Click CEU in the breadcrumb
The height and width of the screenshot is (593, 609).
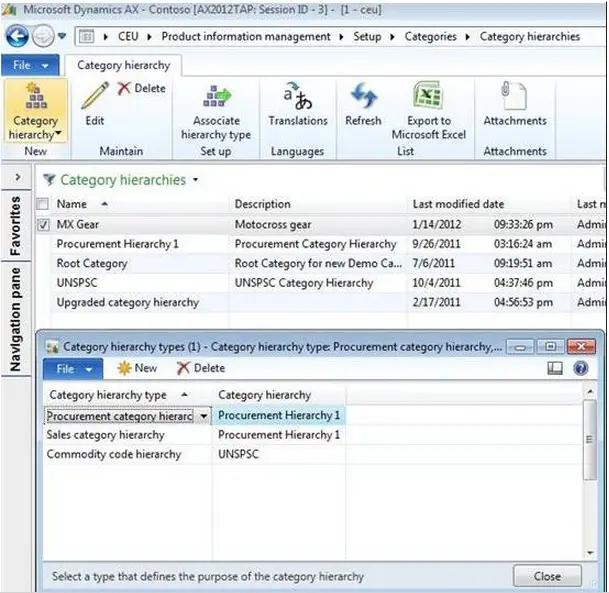tap(128, 37)
